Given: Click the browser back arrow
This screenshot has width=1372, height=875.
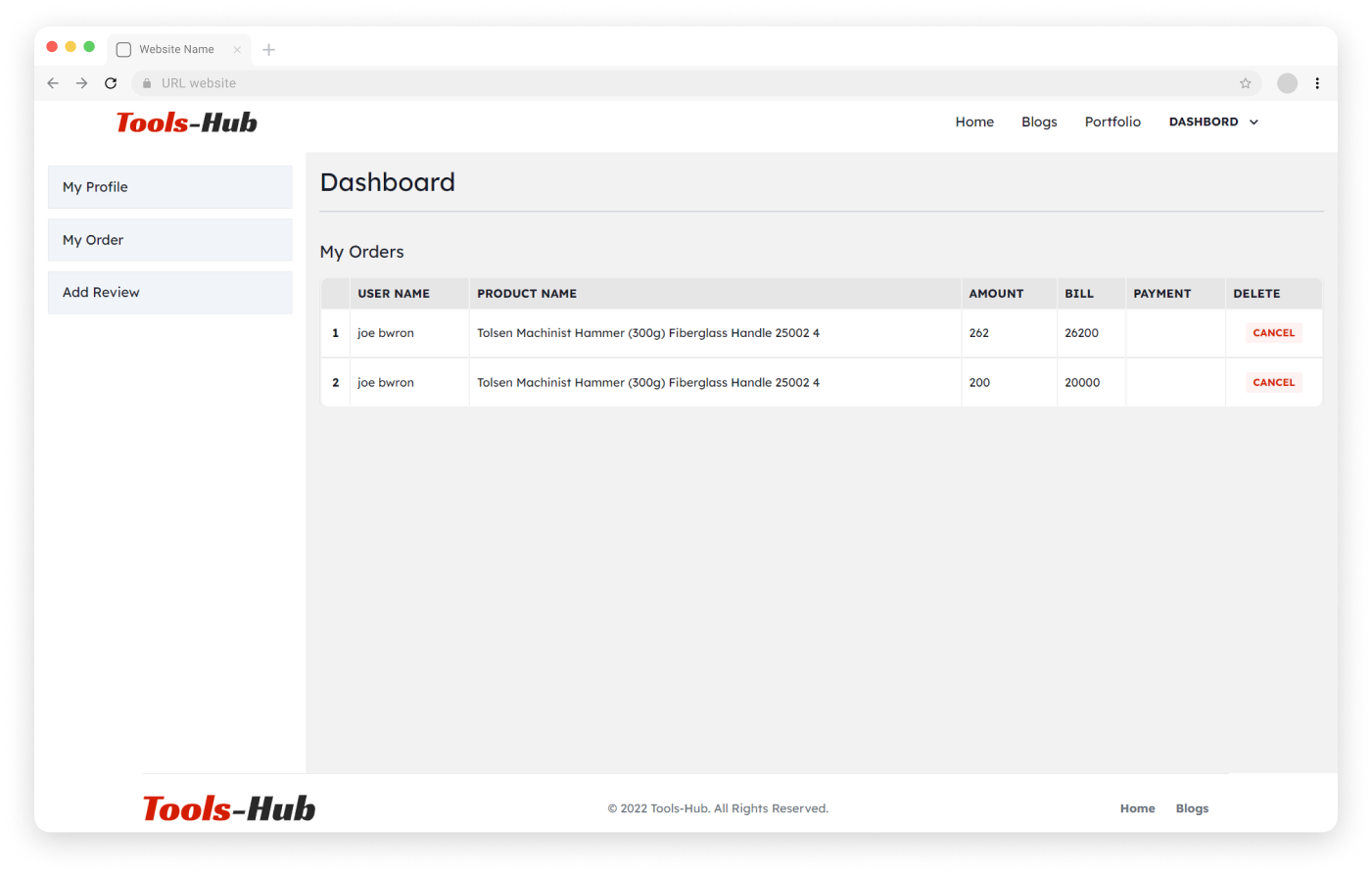Looking at the screenshot, I should [53, 83].
